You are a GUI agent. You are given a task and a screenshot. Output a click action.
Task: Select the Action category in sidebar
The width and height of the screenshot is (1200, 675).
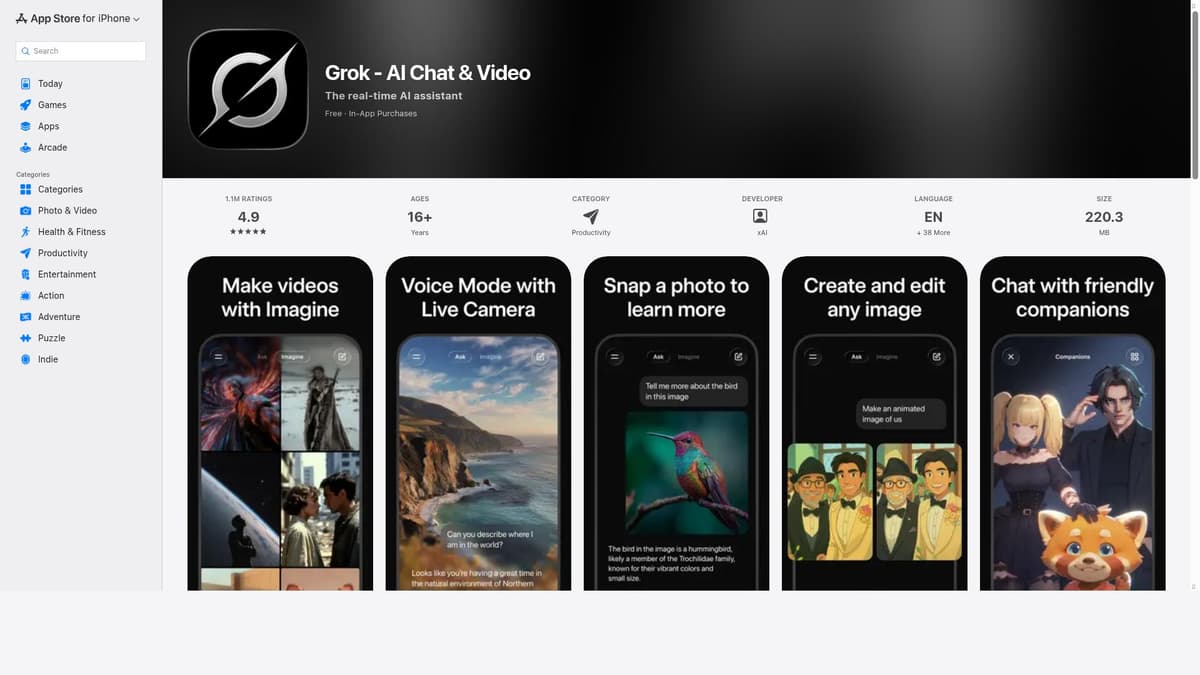(x=27, y=295)
